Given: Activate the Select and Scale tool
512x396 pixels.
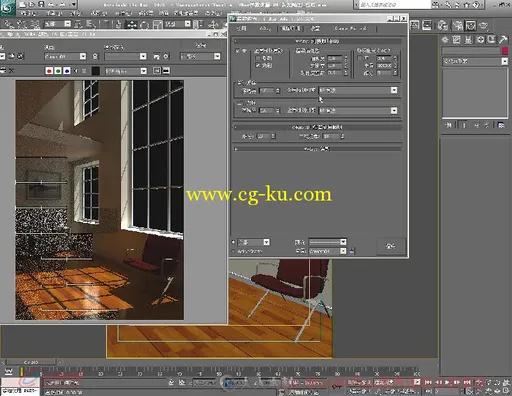Looking at the screenshot, I should pos(157,24).
